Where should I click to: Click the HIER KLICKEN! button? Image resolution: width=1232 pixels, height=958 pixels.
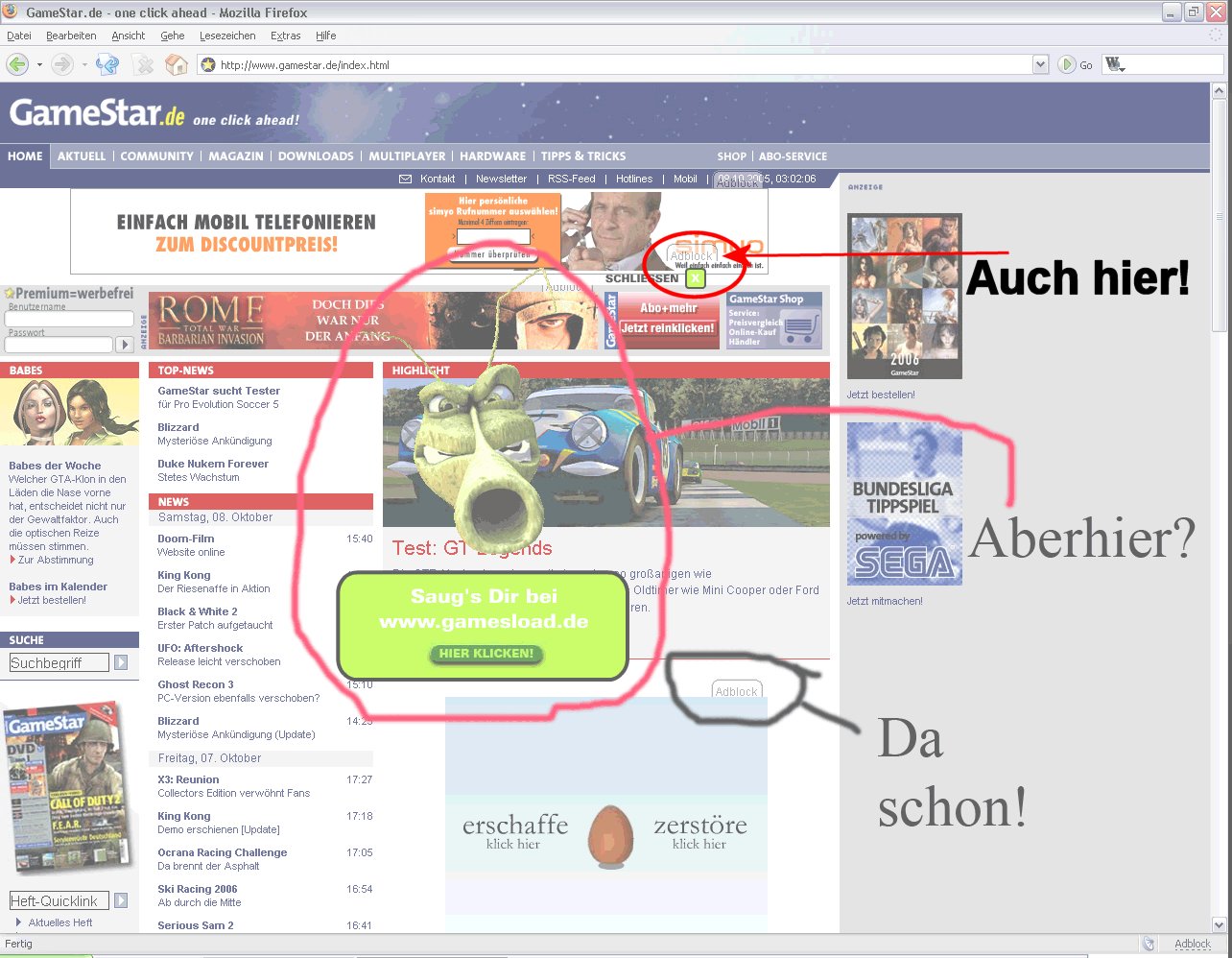486,654
